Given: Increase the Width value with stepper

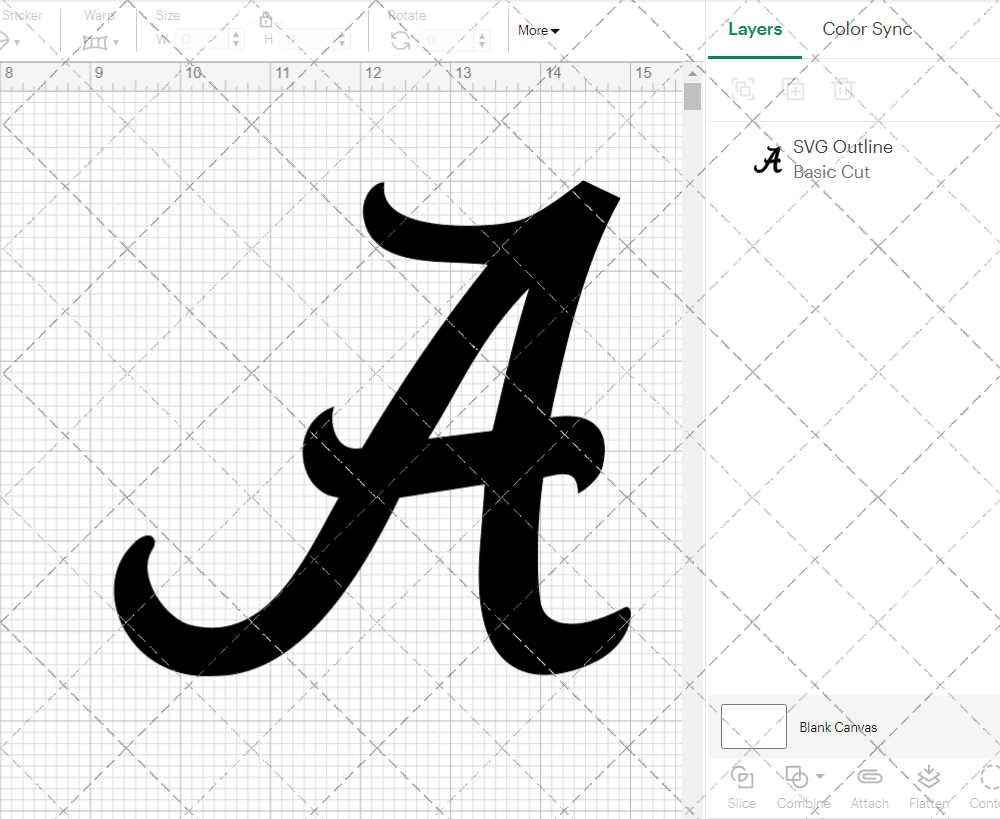Looking at the screenshot, I should click(x=236, y=35).
